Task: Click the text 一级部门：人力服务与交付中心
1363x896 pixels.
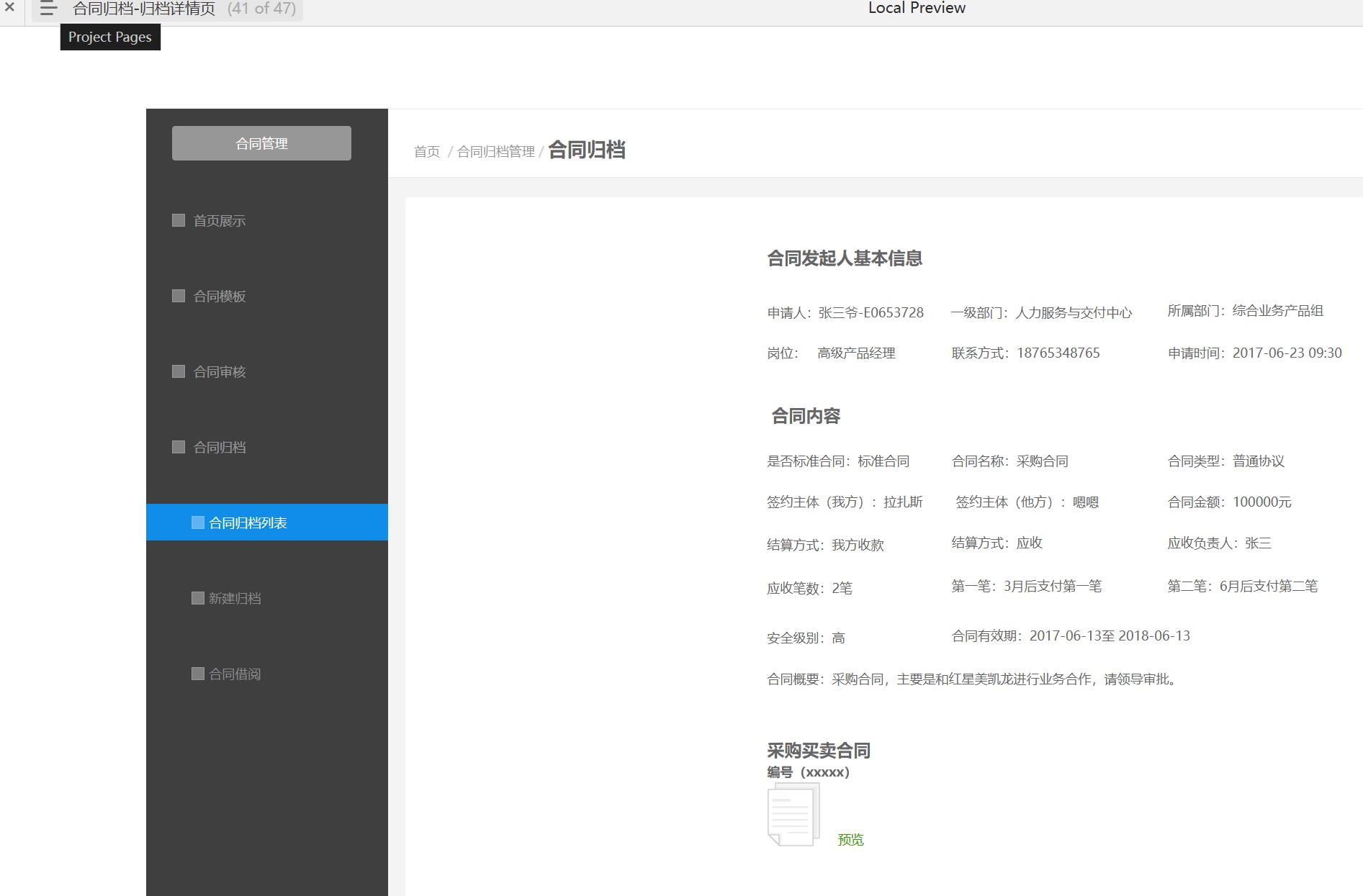Action: 1041,313
